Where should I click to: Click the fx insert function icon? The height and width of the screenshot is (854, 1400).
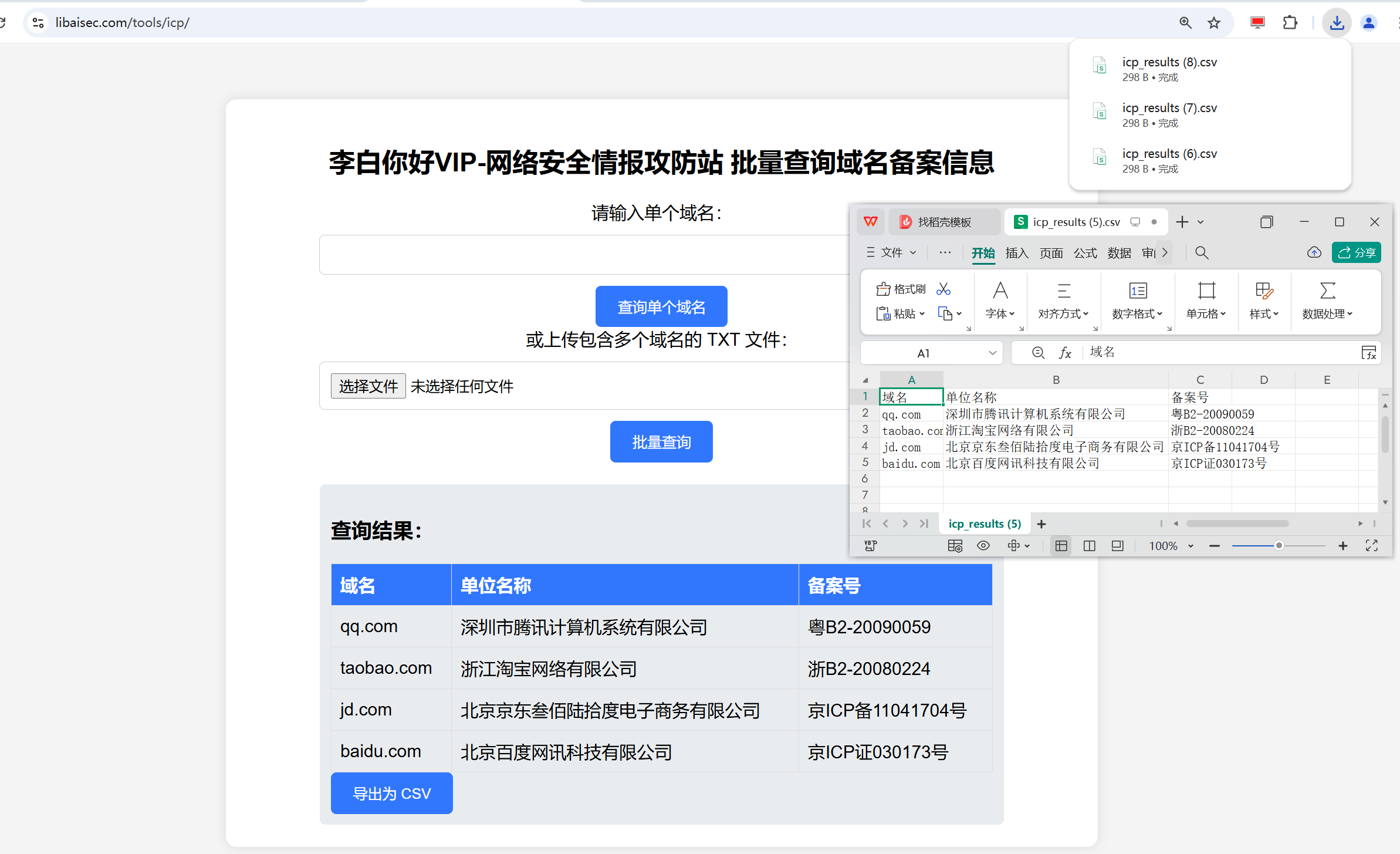click(1065, 353)
